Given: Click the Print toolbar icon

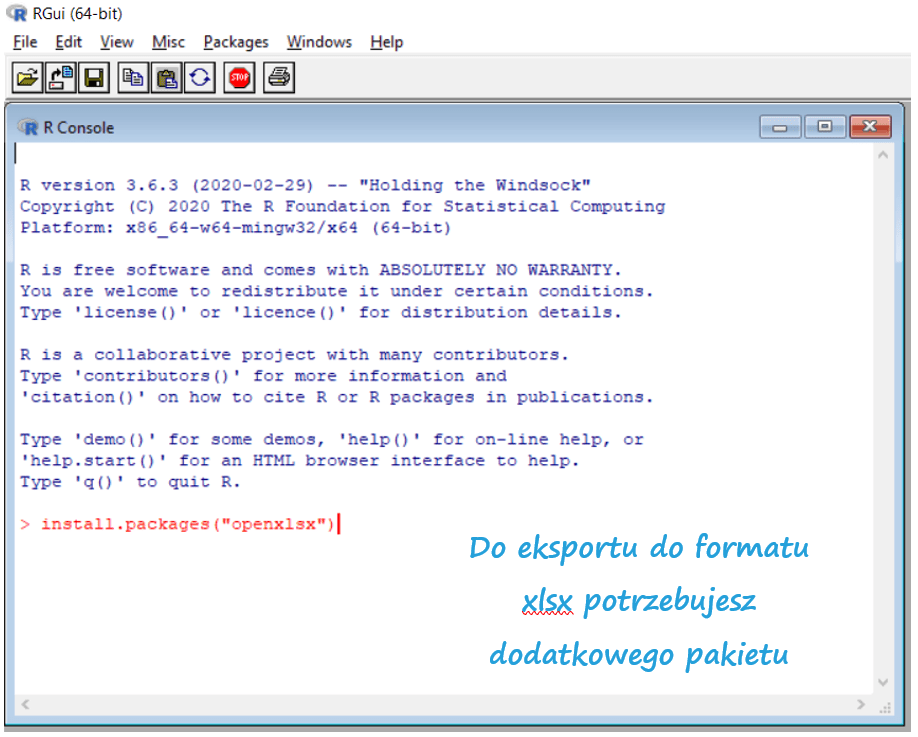Looking at the screenshot, I should click(x=279, y=77).
